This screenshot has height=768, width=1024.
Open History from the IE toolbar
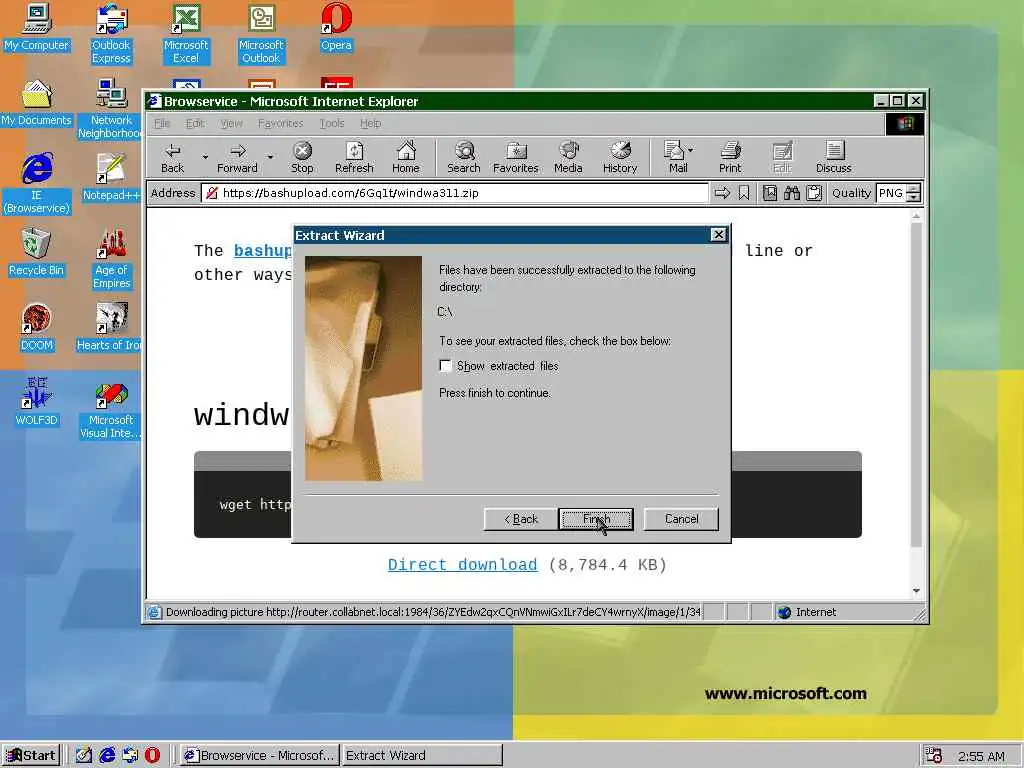point(620,157)
